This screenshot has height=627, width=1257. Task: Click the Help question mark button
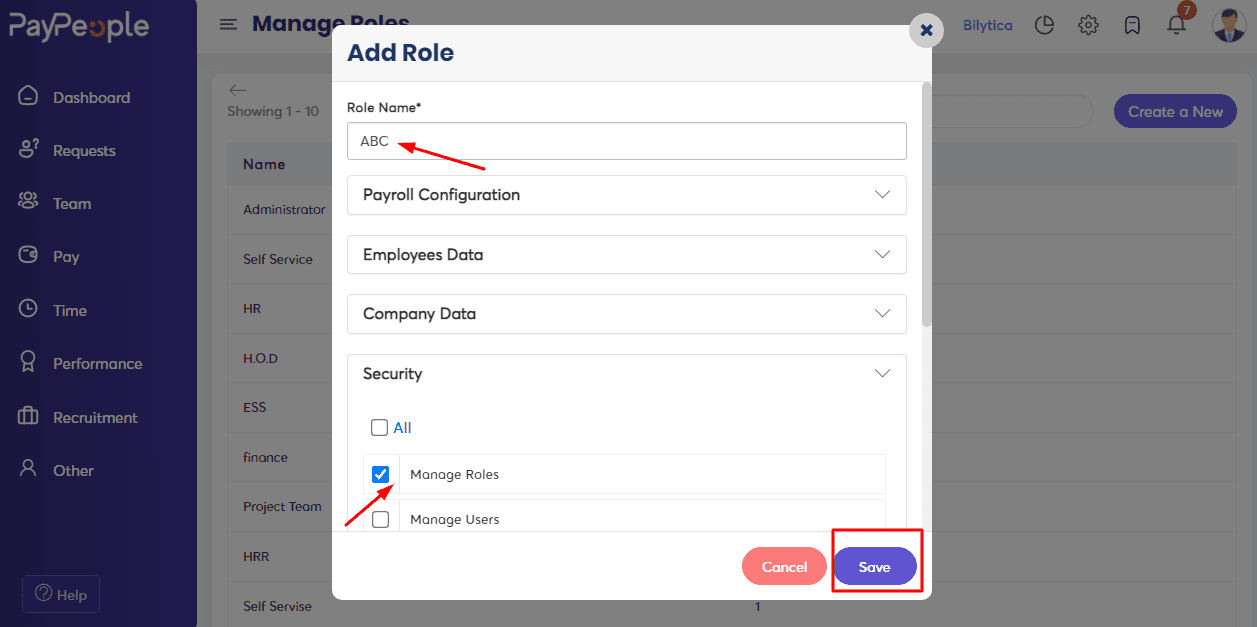tap(61, 594)
